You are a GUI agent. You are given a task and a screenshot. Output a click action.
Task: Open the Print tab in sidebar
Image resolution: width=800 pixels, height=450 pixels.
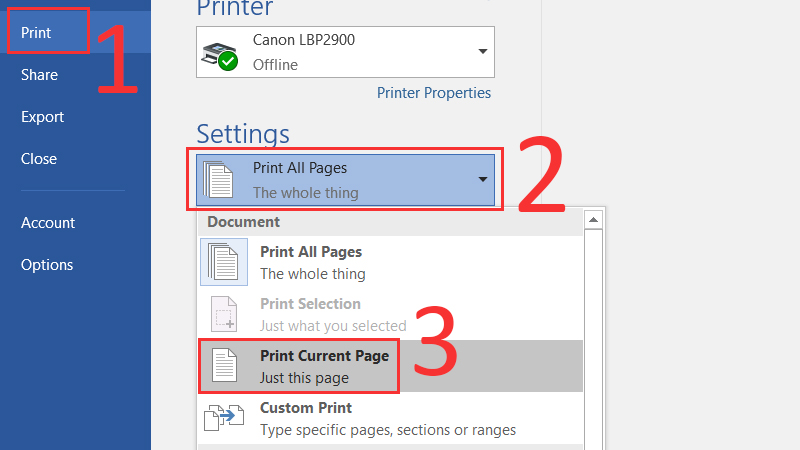click(x=36, y=33)
